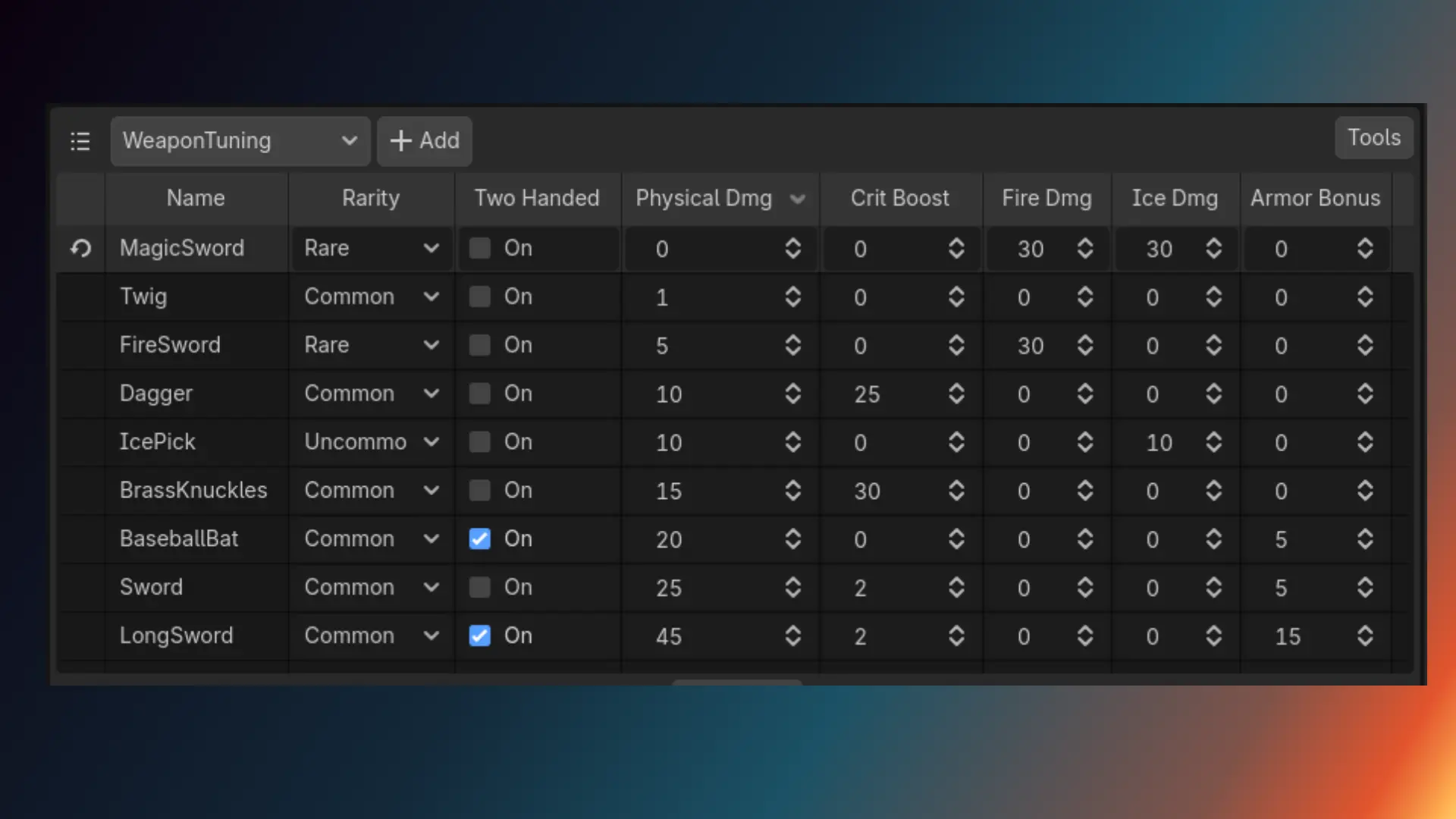This screenshot has height=819, width=1456.
Task: Click the sort arrow on Physical Dmg header
Action: [x=797, y=199]
